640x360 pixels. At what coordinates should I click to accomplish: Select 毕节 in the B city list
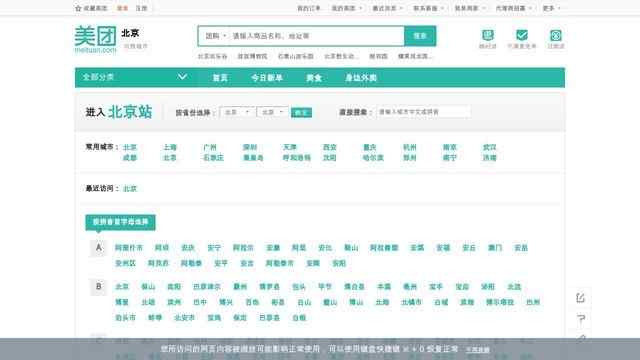coord(325,287)
